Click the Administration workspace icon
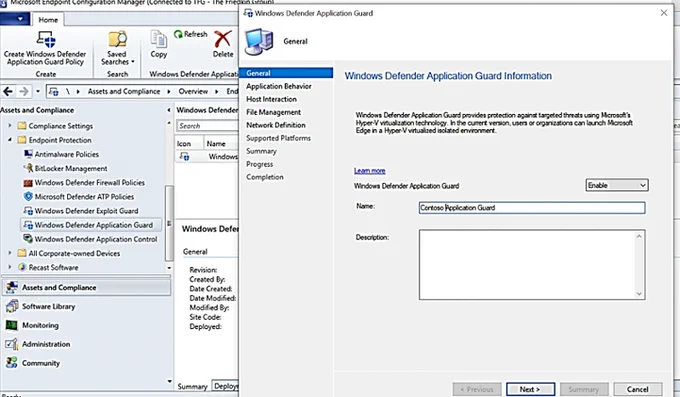680x397 pixels. point(12,344)
